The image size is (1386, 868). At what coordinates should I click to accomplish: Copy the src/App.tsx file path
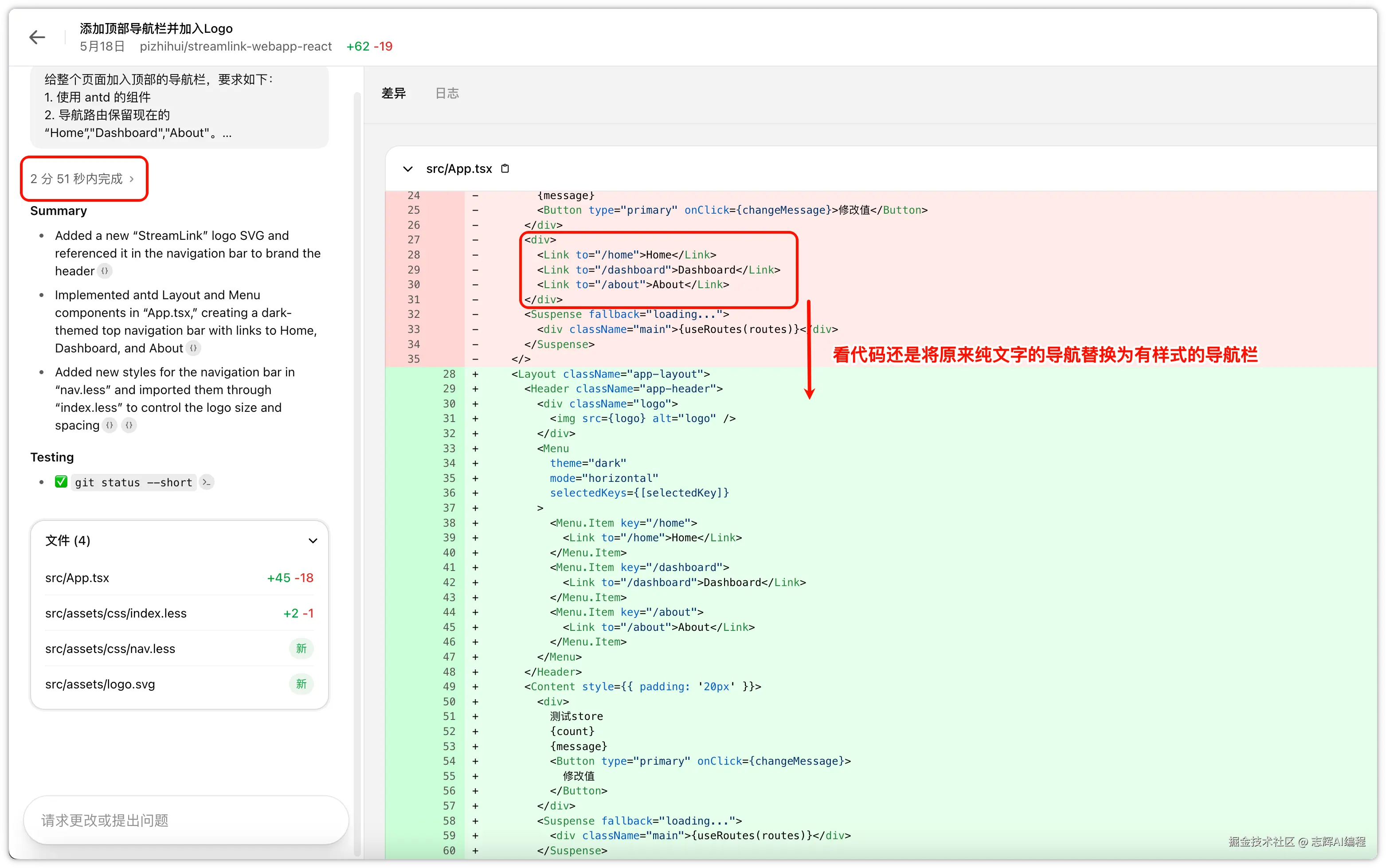coord(505,169)
